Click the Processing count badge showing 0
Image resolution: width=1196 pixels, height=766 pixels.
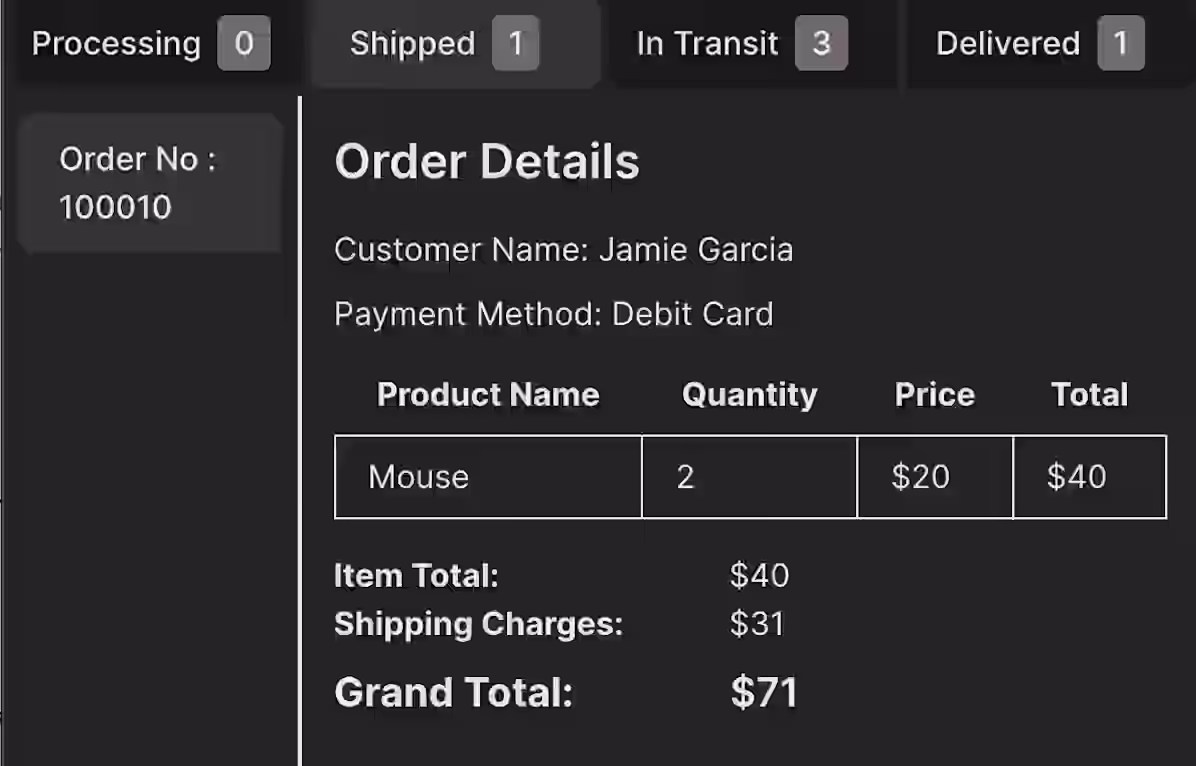pos(244,45)
